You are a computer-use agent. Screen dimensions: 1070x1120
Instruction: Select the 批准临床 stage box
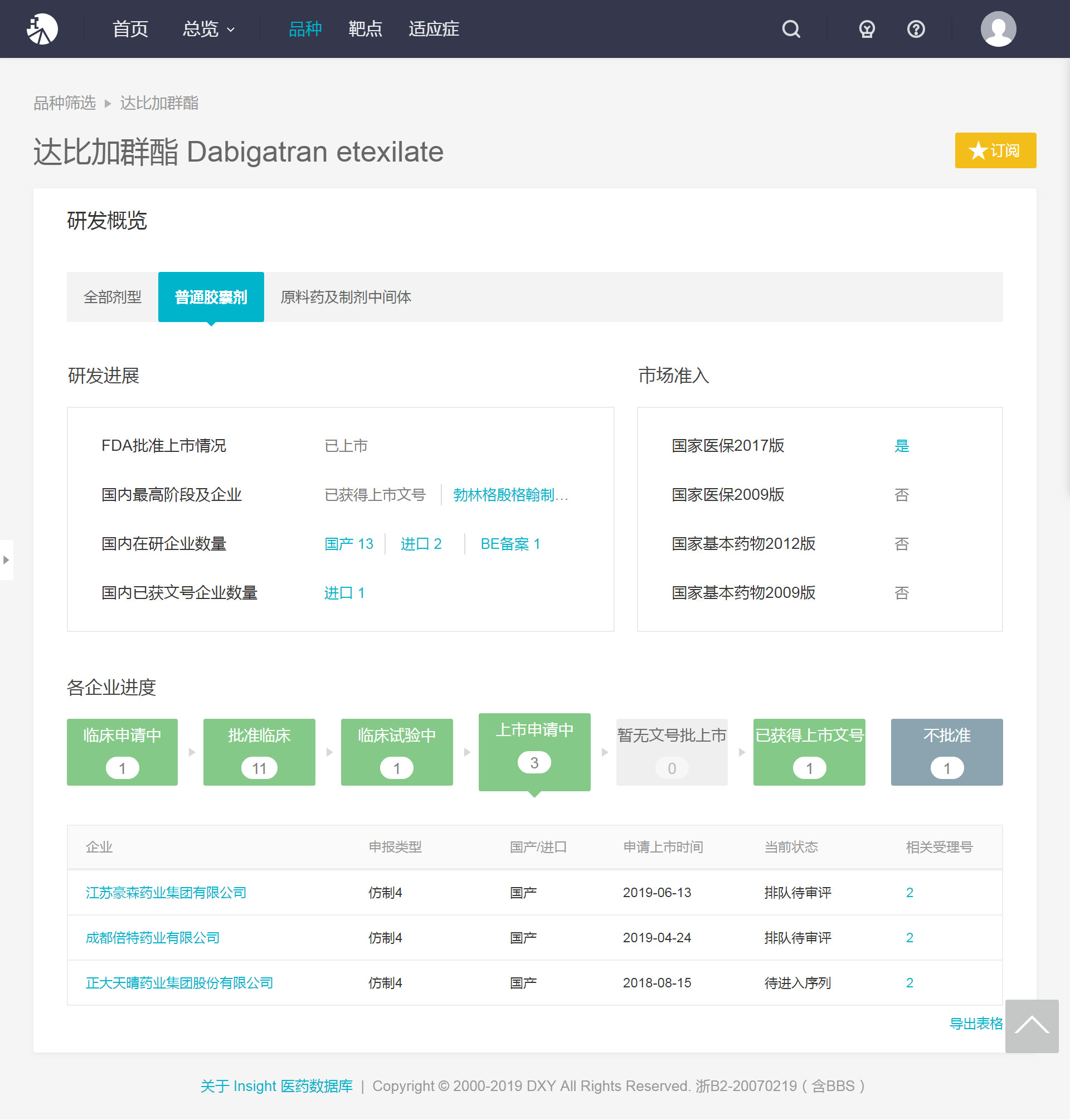pyautogui.click(x=259, y=752)
